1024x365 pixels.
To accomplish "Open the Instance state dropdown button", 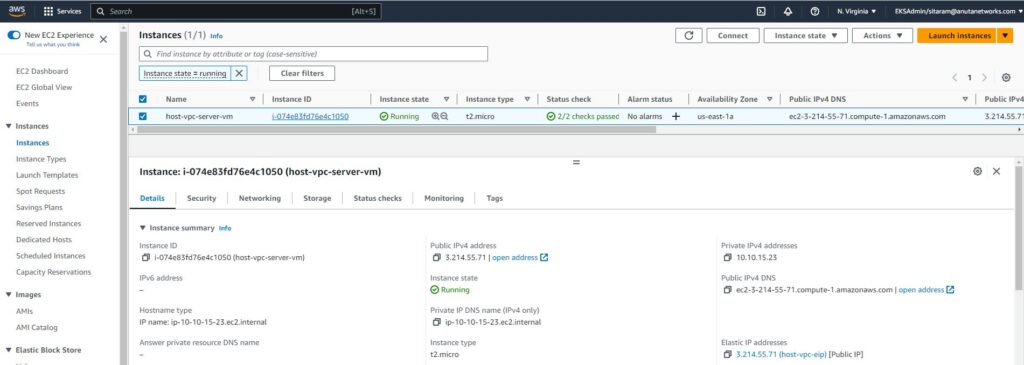I will click(x=805, y=36).
